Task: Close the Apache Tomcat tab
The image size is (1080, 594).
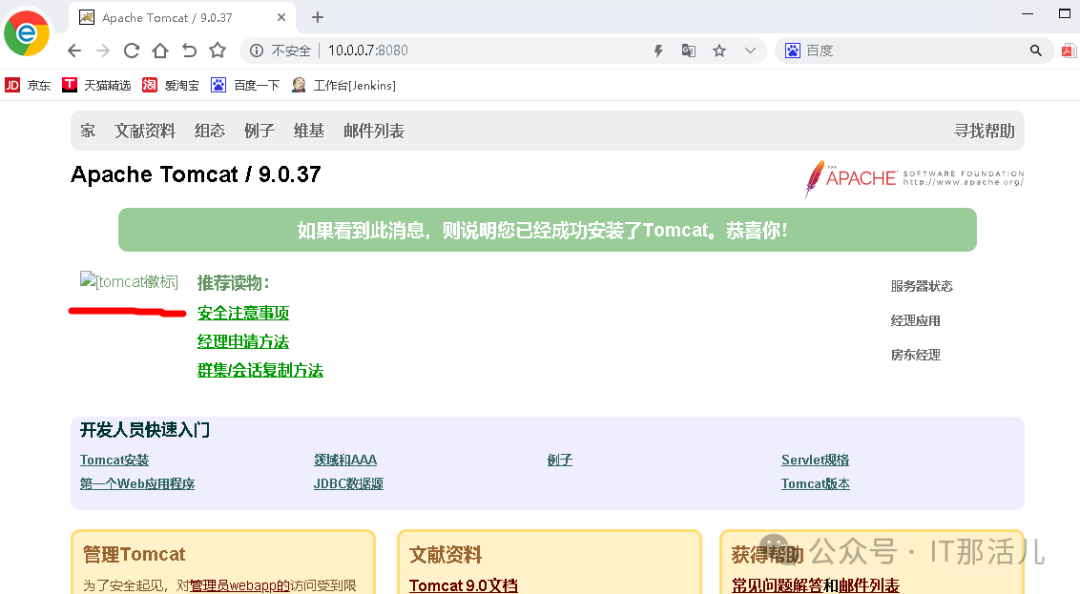Action: point(281,17)
